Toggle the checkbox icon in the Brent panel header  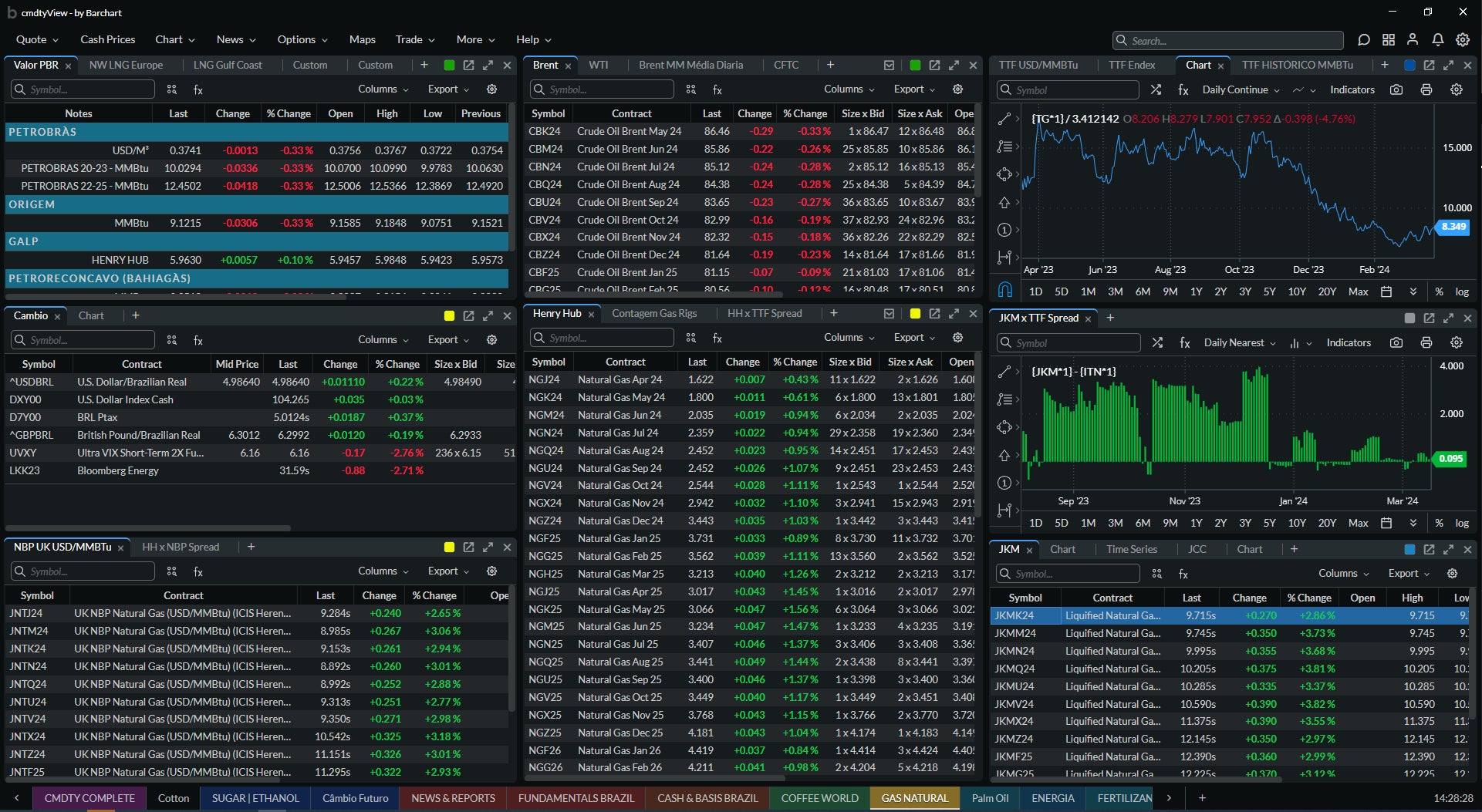(x=889, y=66)
